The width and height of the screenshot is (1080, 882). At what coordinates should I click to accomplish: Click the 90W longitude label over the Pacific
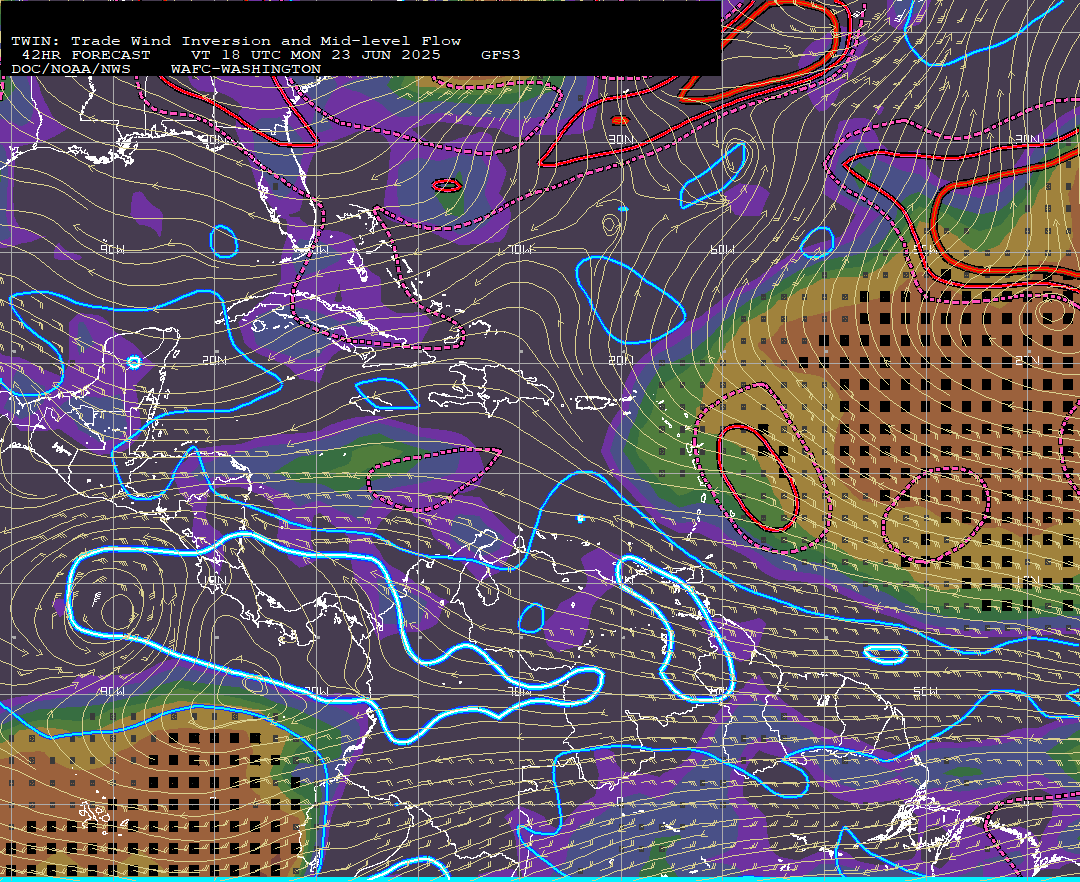pos(112,691)
